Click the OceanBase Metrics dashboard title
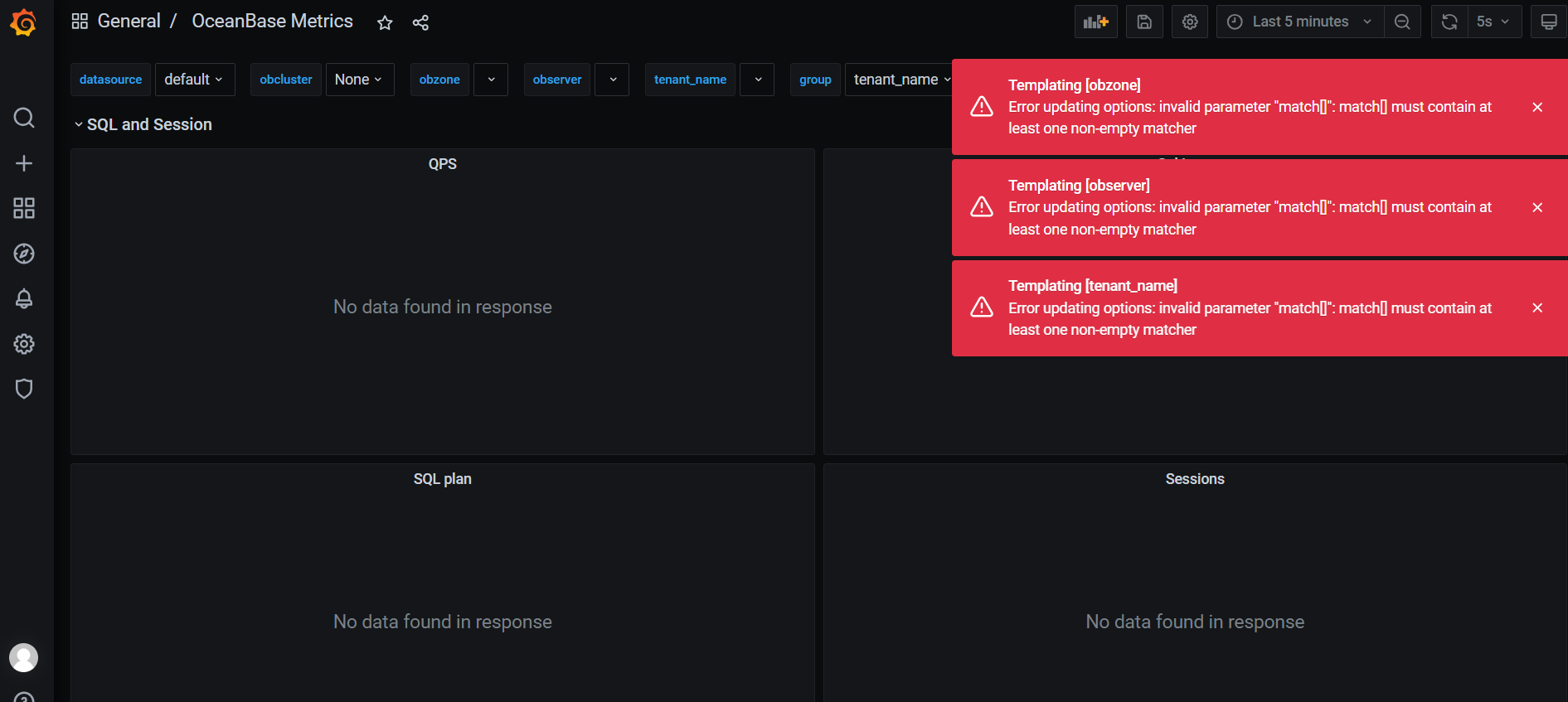This screenshot has height=702, width=1568. [272, 22]
